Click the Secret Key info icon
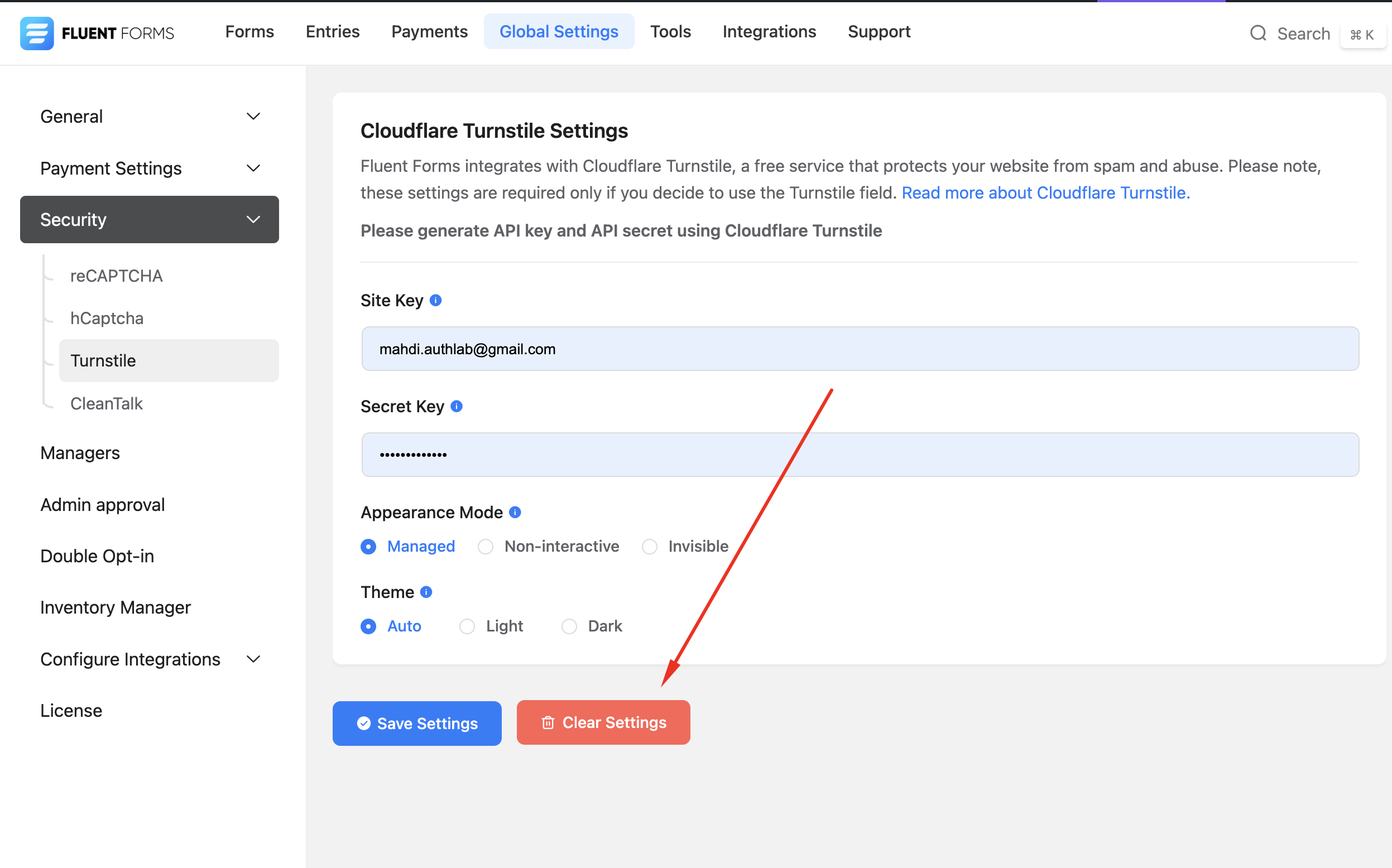 [x=457, y=407]
